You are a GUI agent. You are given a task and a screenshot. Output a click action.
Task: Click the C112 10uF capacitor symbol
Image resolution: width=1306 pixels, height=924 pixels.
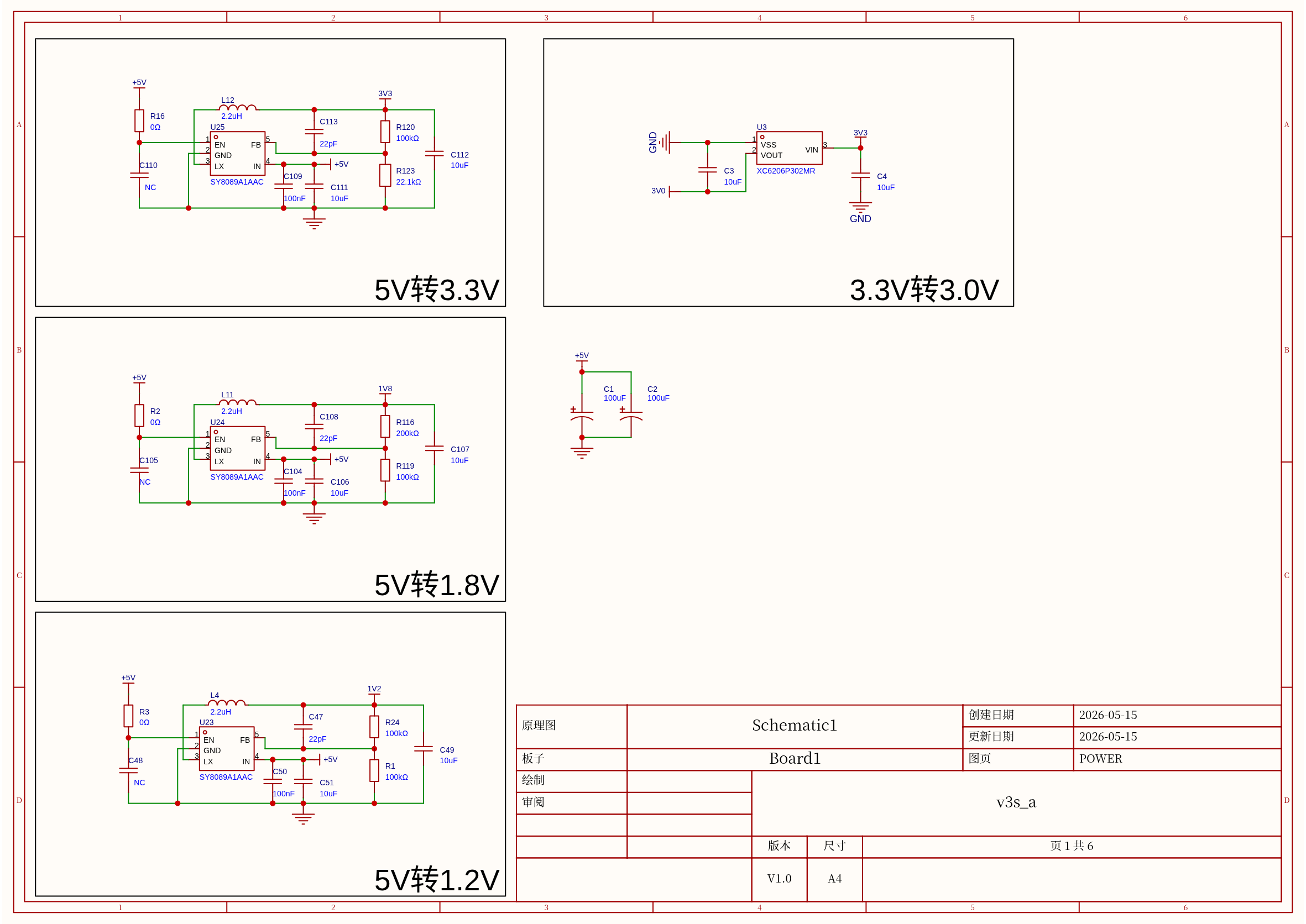tap(435, 154)
